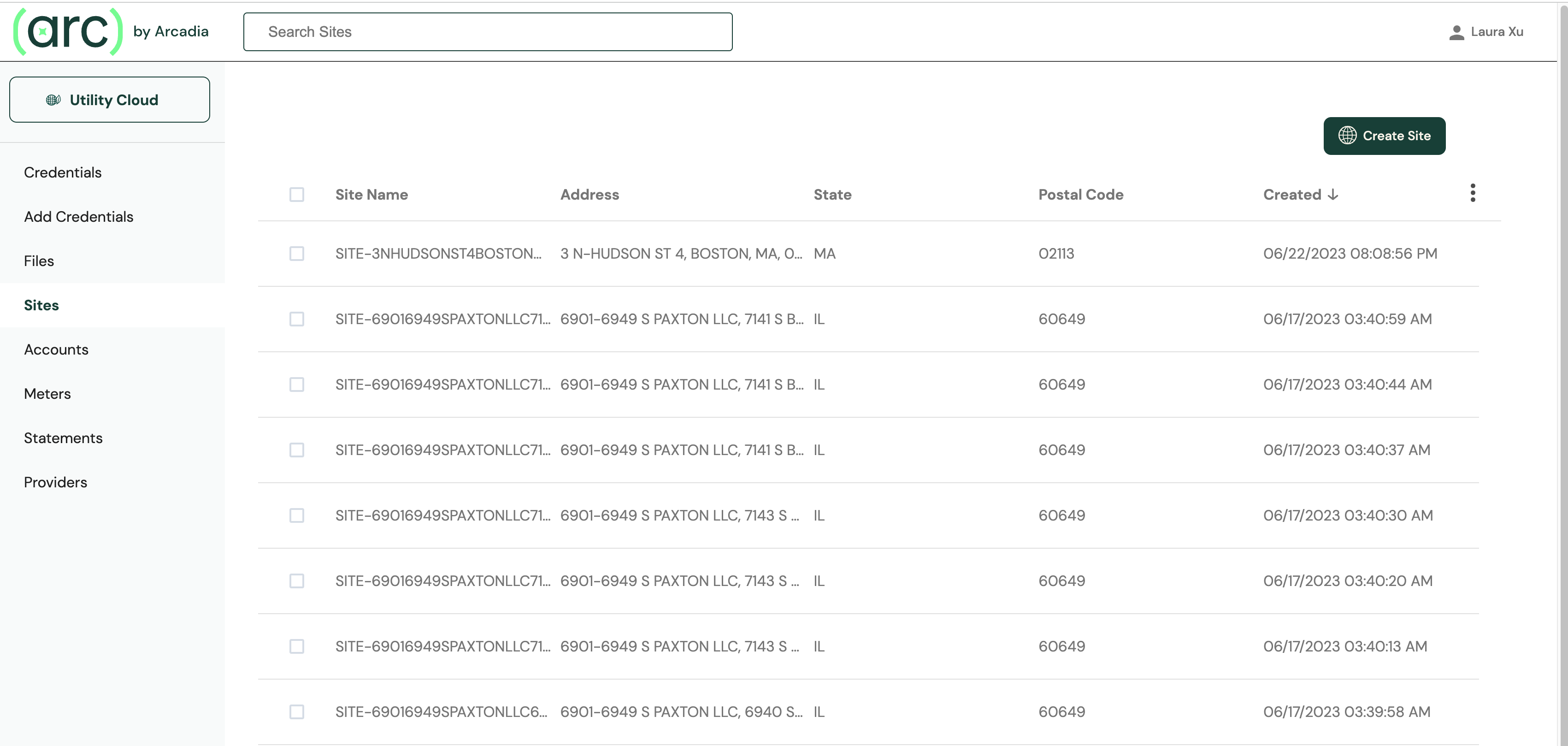Go to Meters in the sidebar
This screenshot has height=746, width=1568.
(47, 394)
